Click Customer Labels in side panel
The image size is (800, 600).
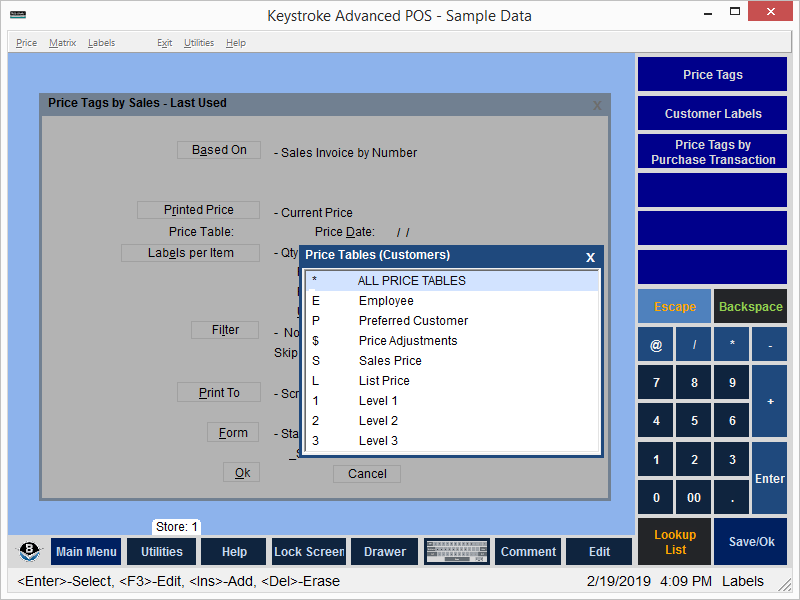point(712,113)
